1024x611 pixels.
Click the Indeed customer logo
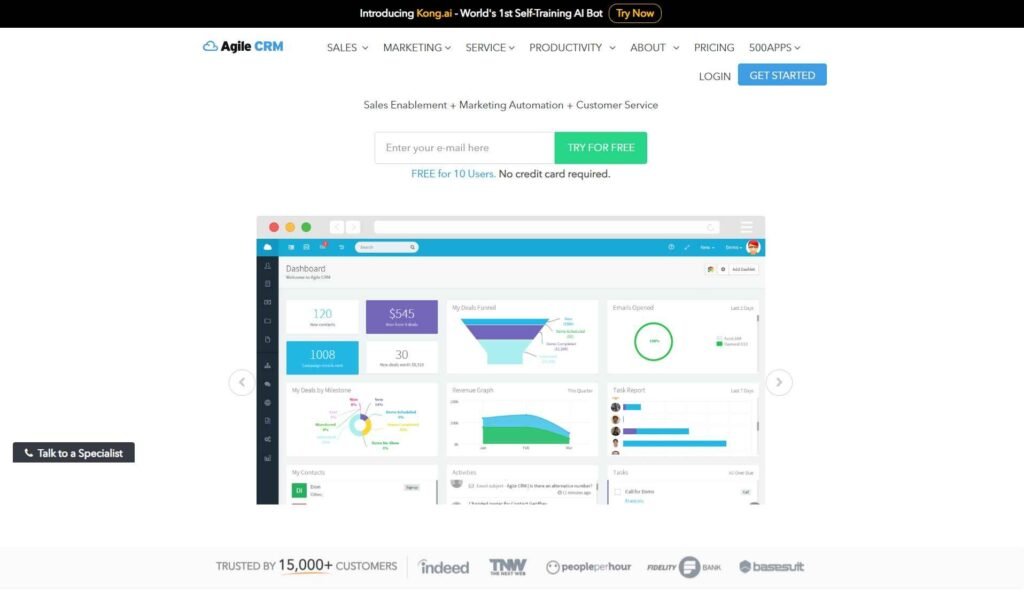tap(443, 567)
